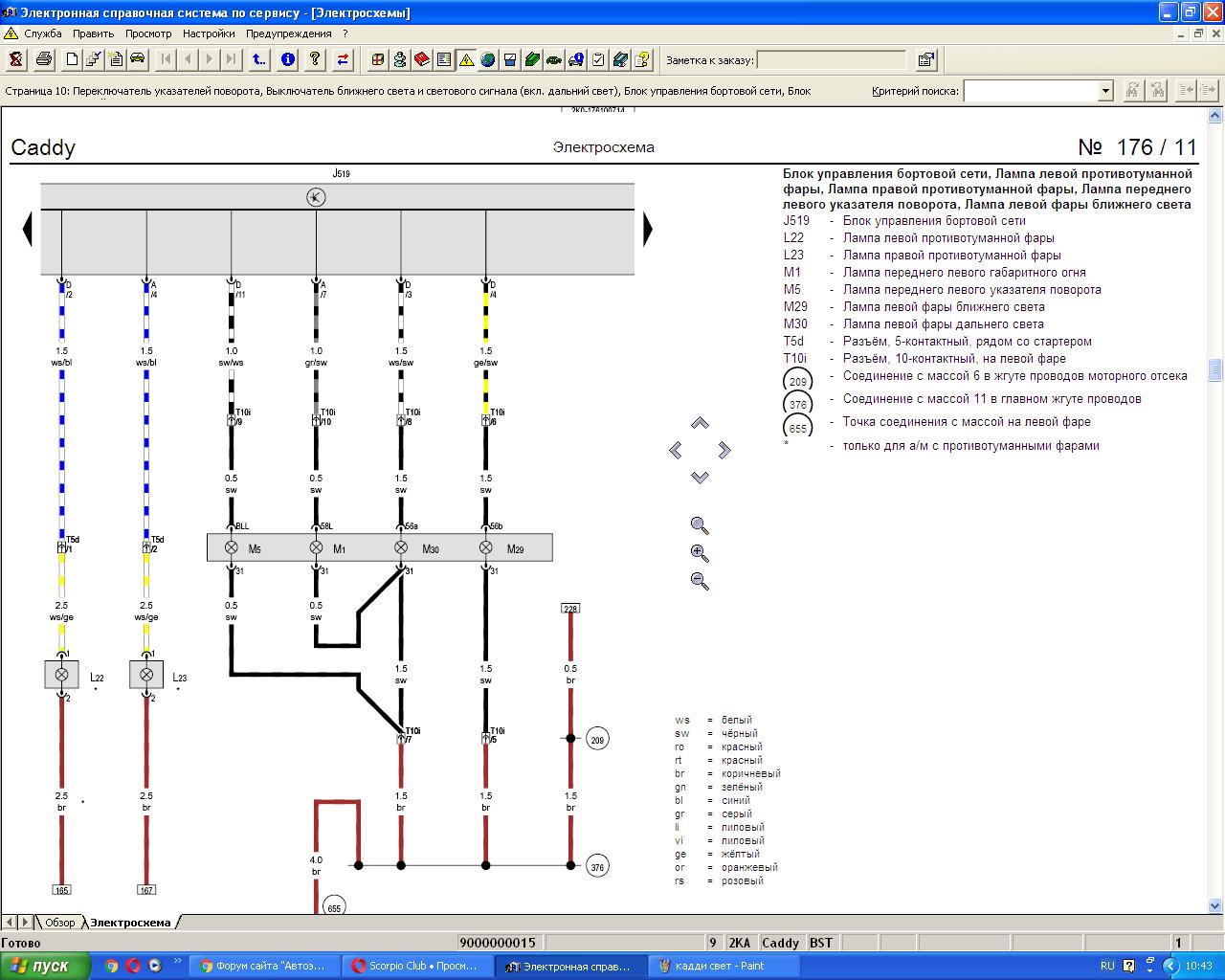Click the blue information icon
This screenshot has height=980, width=1225.
[288, 59]
